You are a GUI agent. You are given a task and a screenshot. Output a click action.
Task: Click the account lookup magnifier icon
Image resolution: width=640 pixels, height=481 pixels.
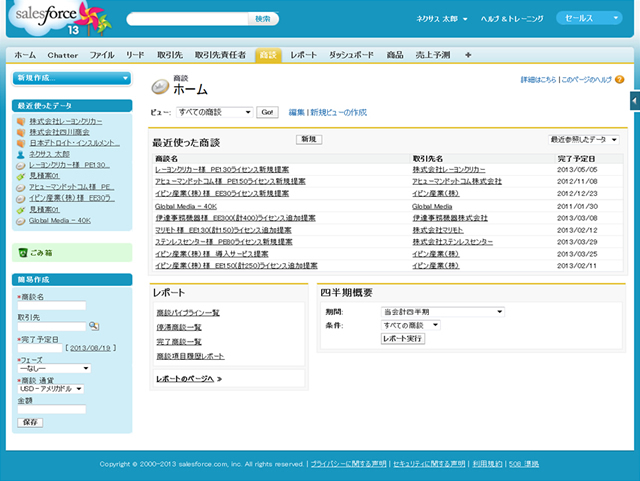94,326
